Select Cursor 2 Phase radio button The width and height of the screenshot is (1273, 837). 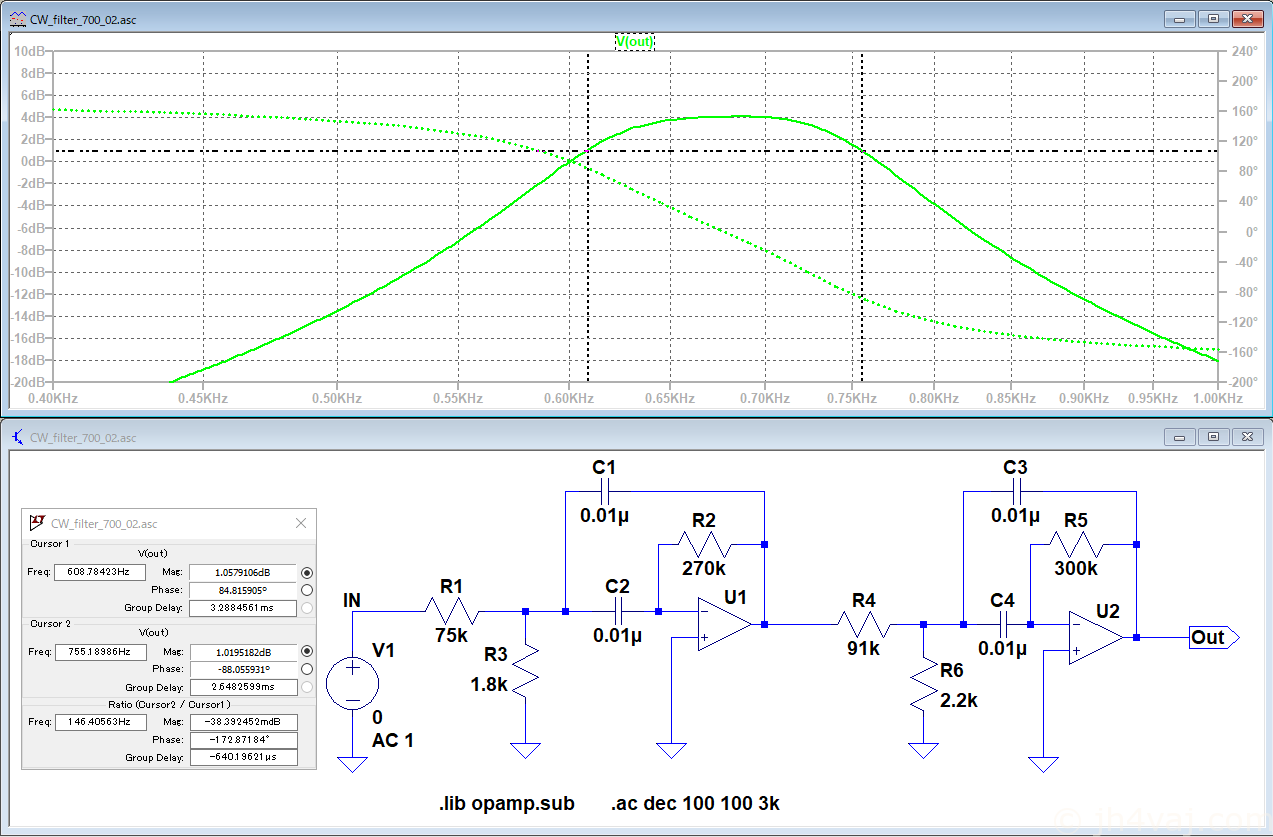tap(307, 670)
